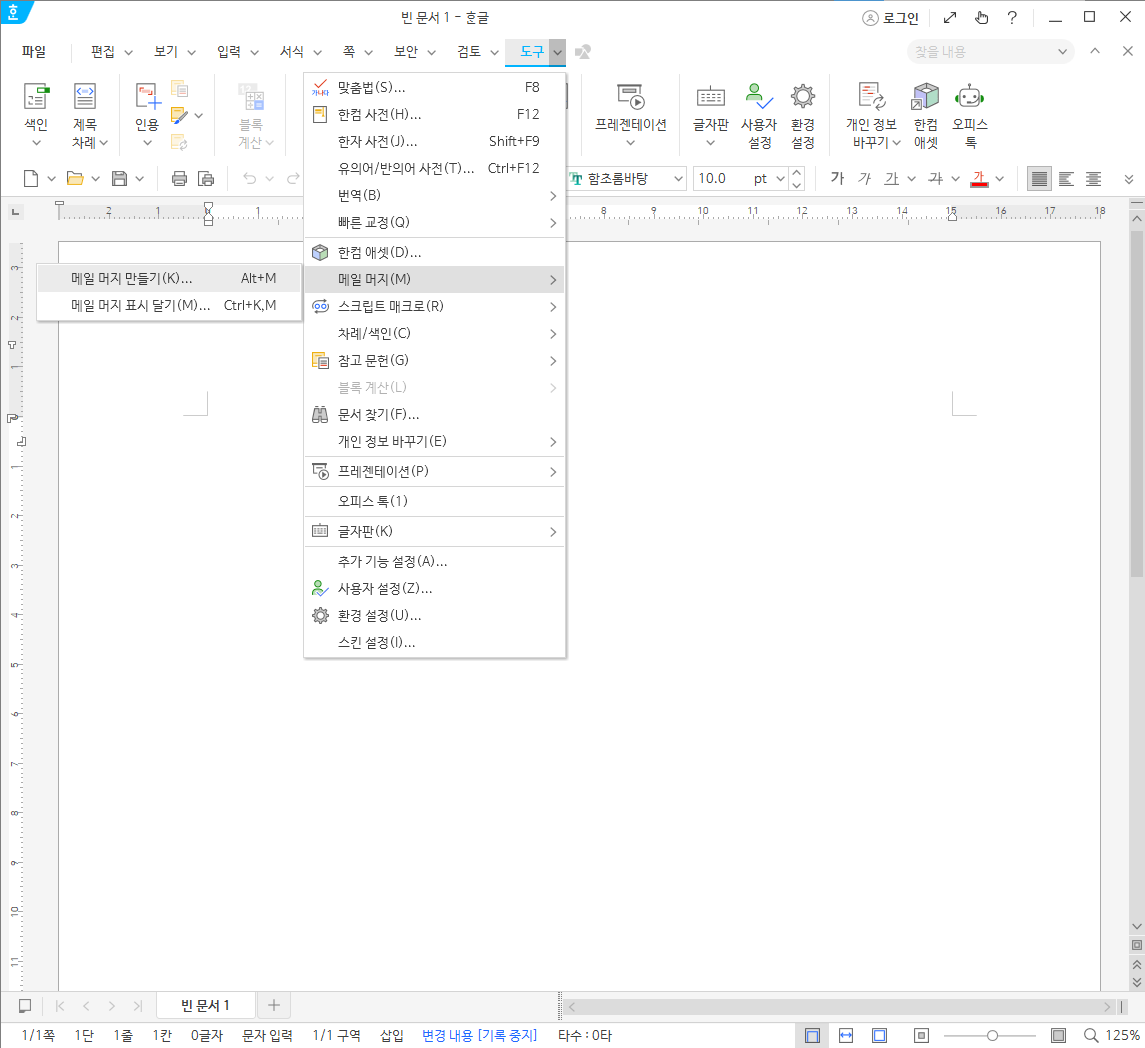
Task: Expand the 찾을 내용 search dropdown arrow
Action: pos(1062,52)
